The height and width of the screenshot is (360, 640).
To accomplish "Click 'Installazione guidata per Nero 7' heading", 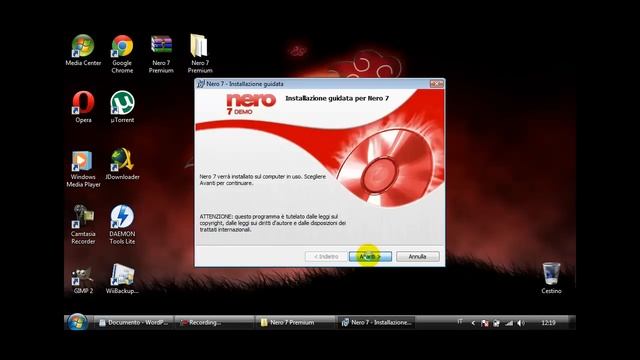I will click(337, 98).
